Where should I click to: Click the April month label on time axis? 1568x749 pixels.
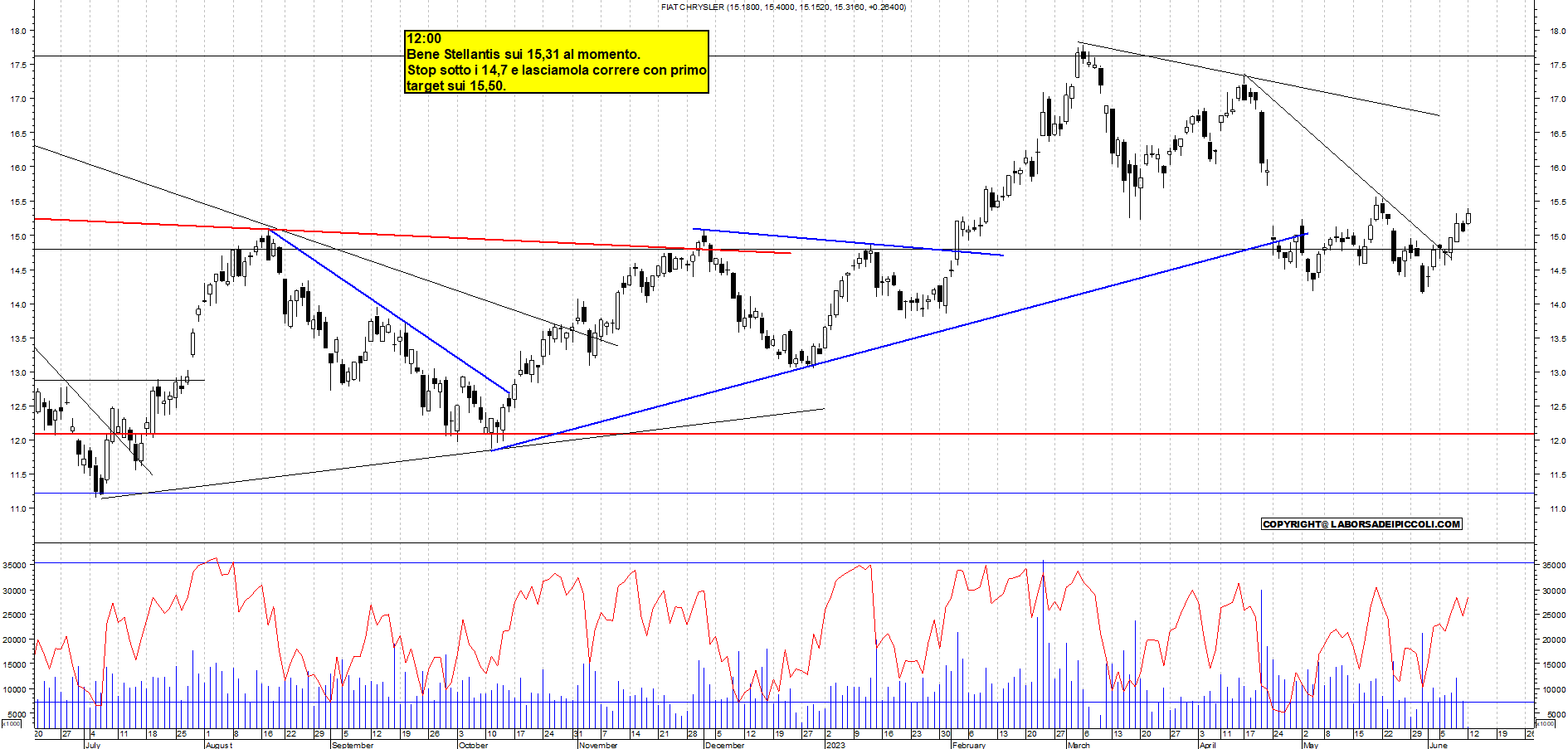coord(1208,745)
